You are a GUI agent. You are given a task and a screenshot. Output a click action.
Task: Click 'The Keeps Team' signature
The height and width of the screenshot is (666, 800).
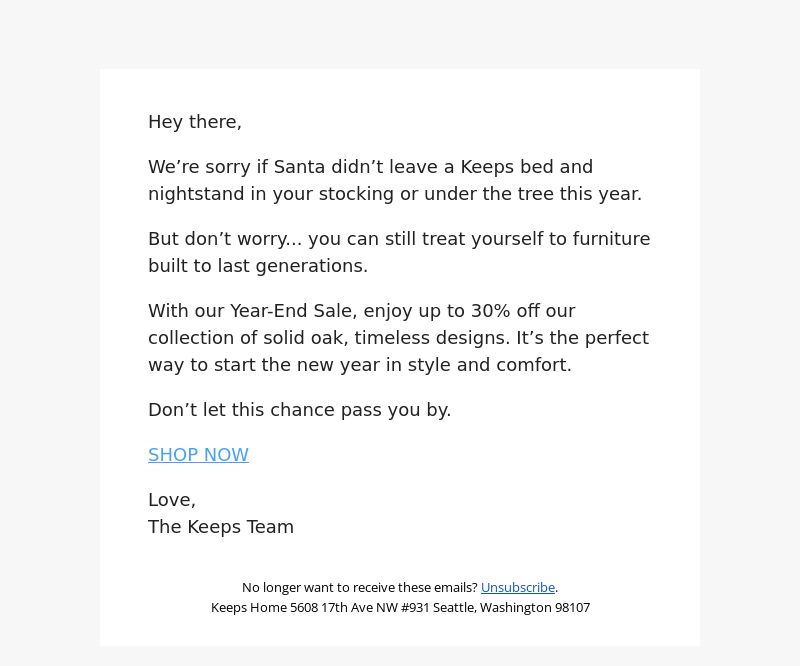[x=221, y=527]
